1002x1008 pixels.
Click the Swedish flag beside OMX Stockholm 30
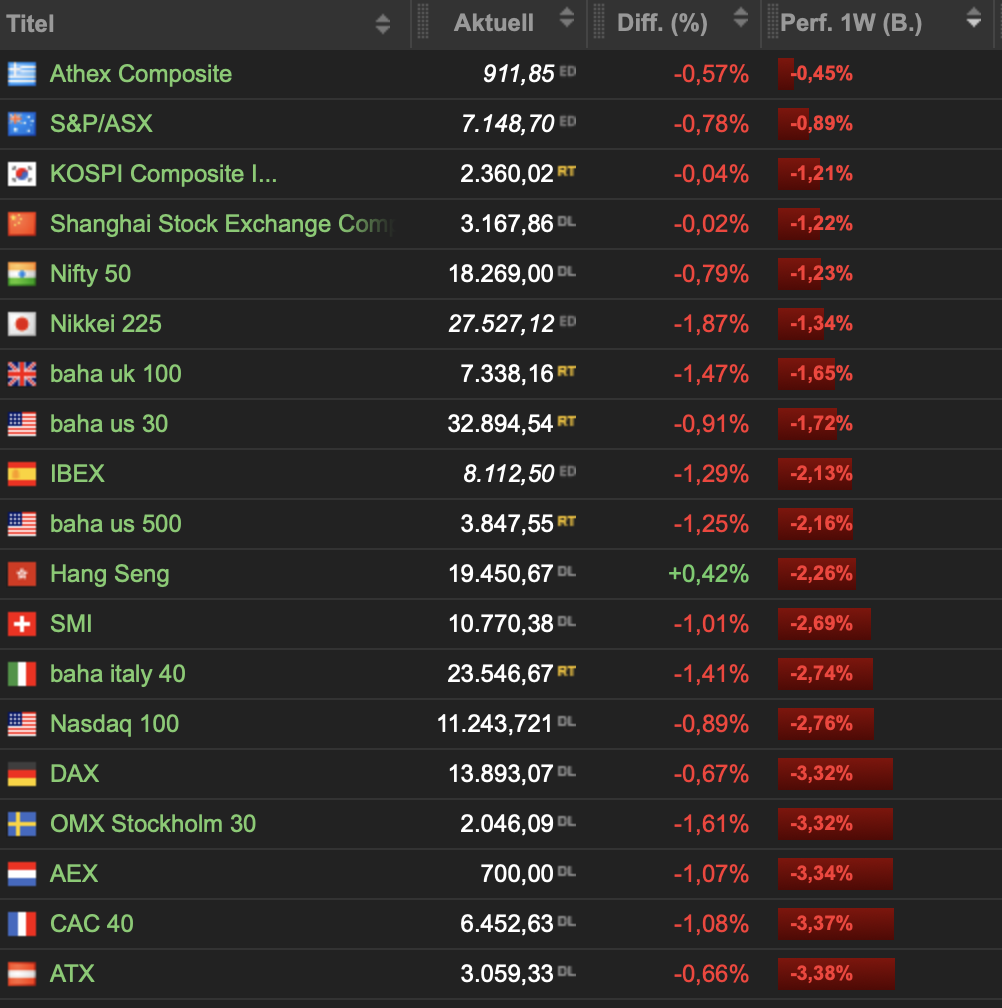(x=22, y=824)
